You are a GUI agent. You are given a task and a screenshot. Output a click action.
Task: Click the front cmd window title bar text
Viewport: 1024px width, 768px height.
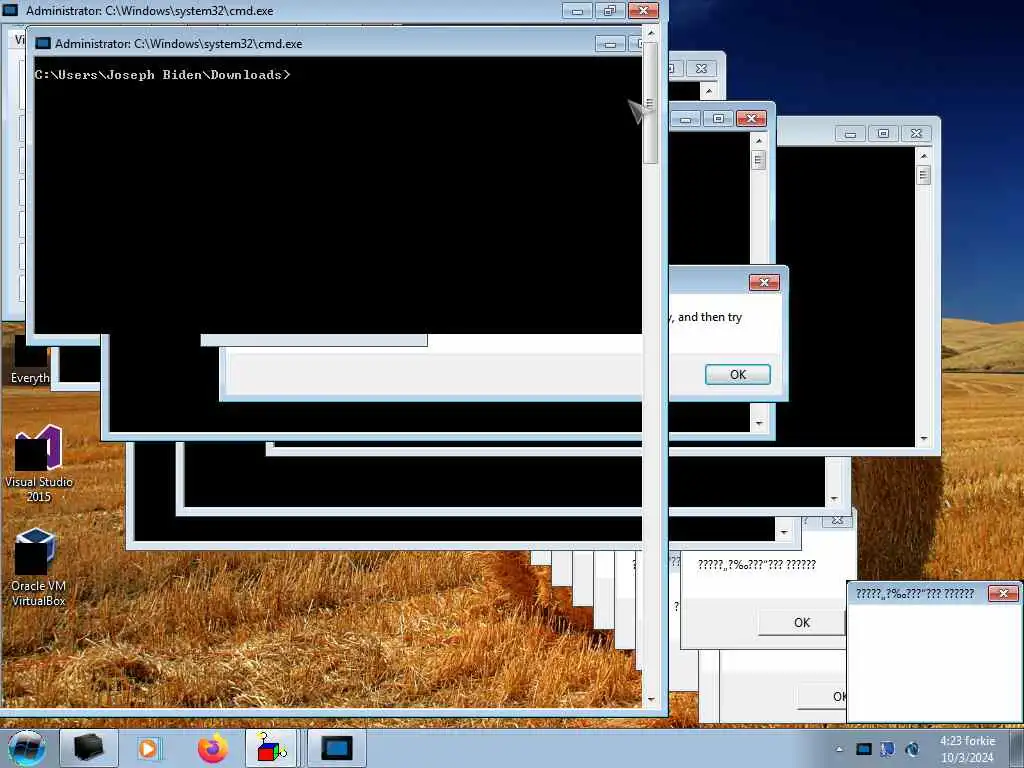tap(178, 44)
